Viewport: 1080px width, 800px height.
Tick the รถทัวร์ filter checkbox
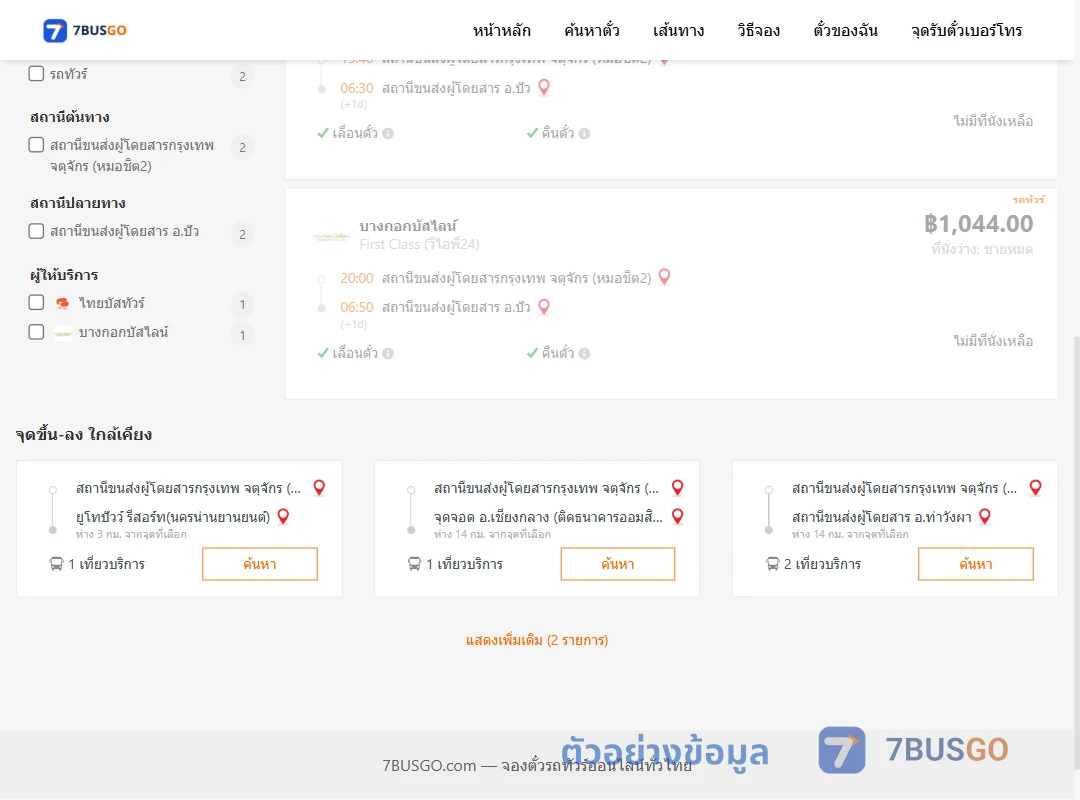(x=37, y=74)
